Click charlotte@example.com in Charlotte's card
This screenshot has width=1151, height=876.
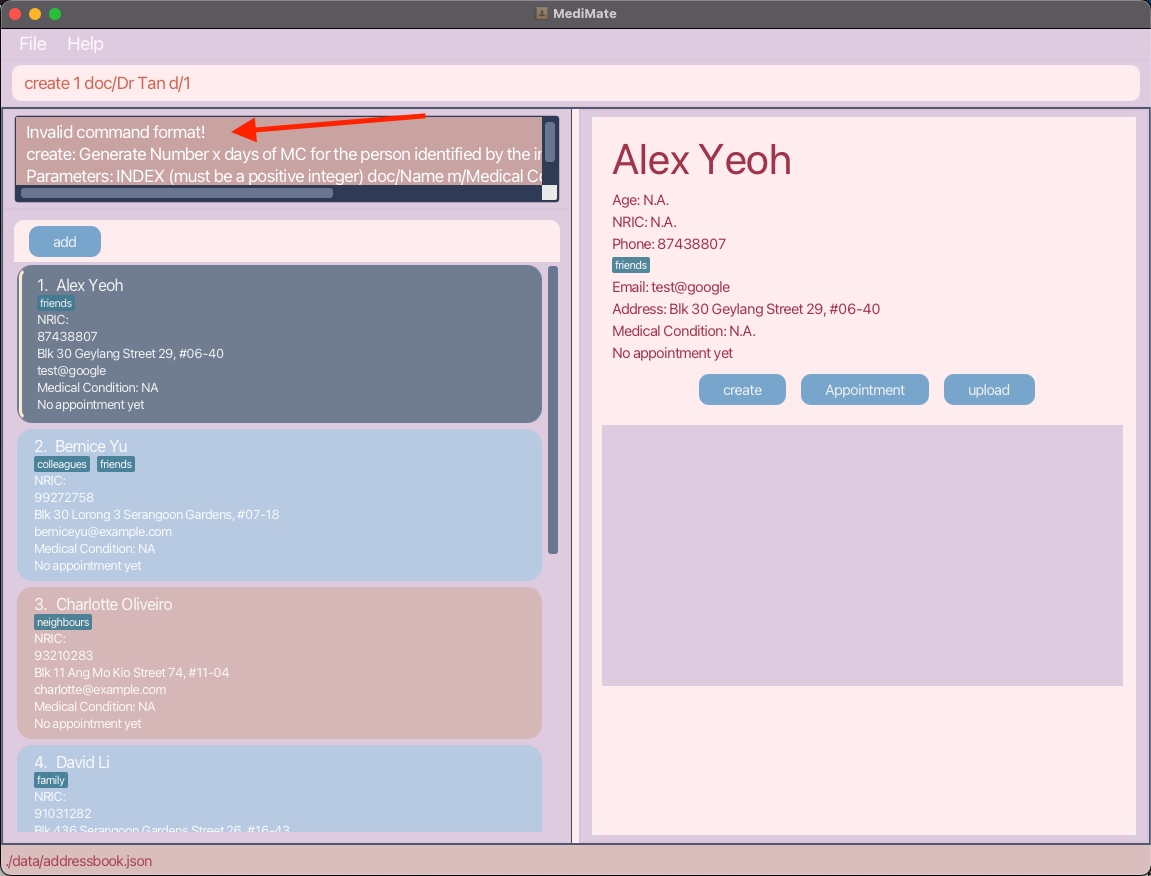(x=100, y=689)
